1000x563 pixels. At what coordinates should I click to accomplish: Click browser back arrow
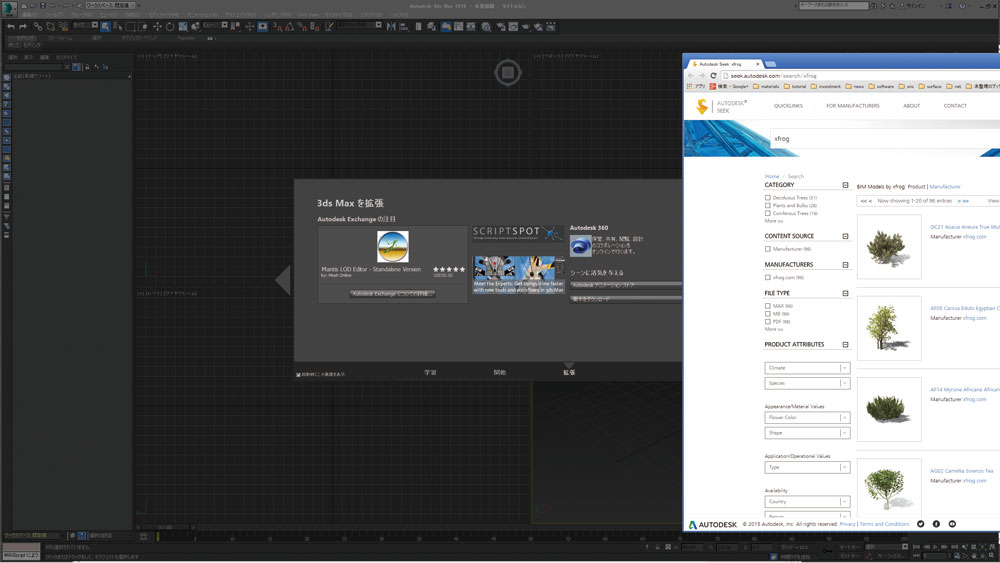pyautogui.click(x=691, y=75)
